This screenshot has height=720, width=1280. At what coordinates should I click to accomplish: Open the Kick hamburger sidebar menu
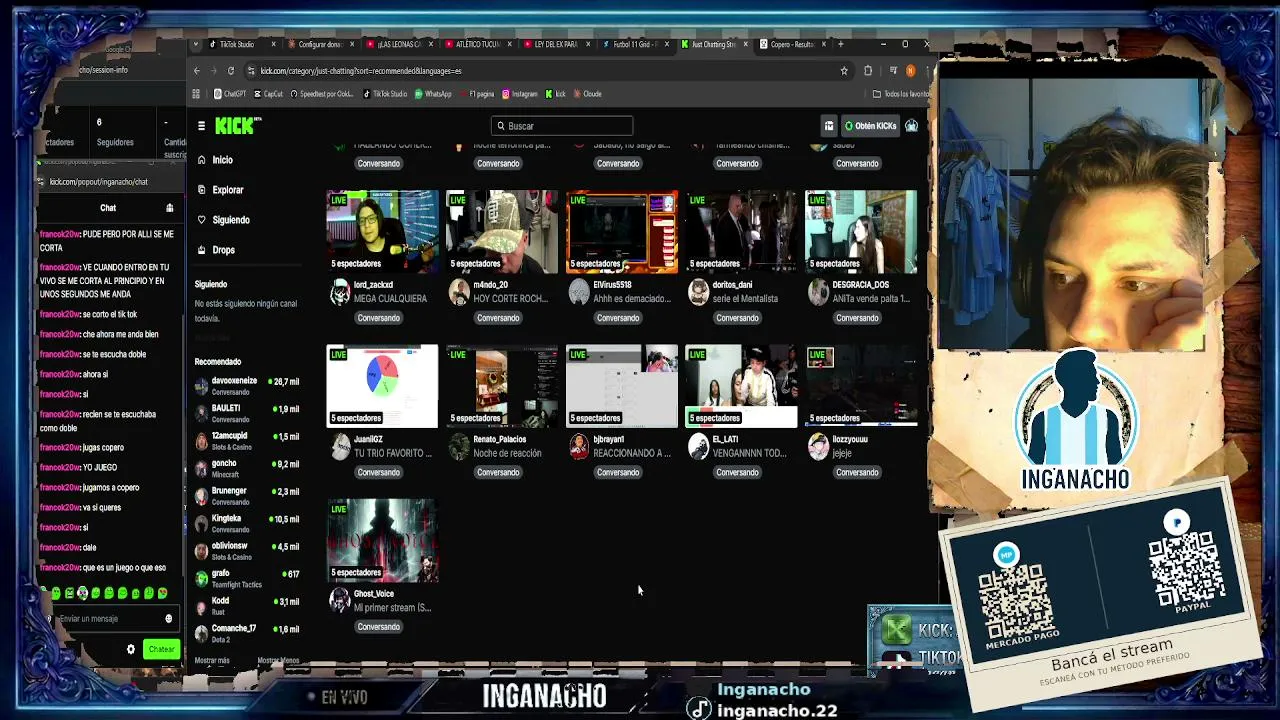tap(201, 126)
